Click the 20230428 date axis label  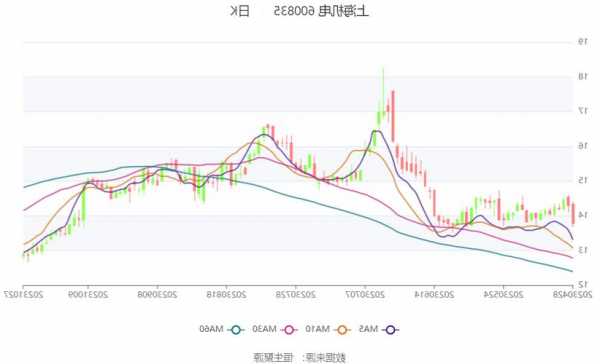point(572,294)
